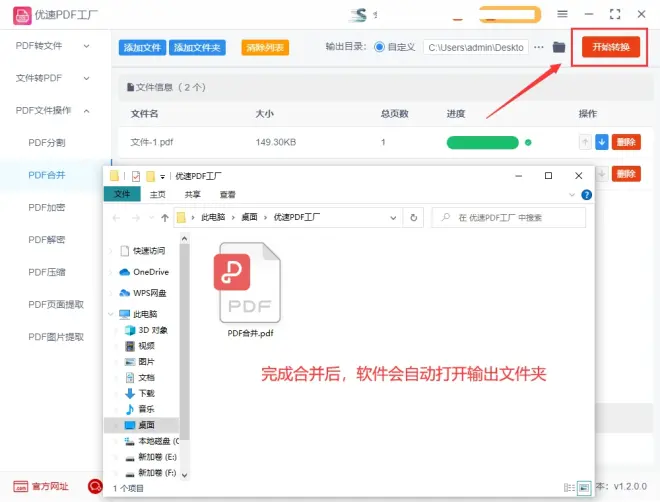Click the 在 优速PDF工厂 中搜索 box
This screenshot has height=502, width=660.
509,218
